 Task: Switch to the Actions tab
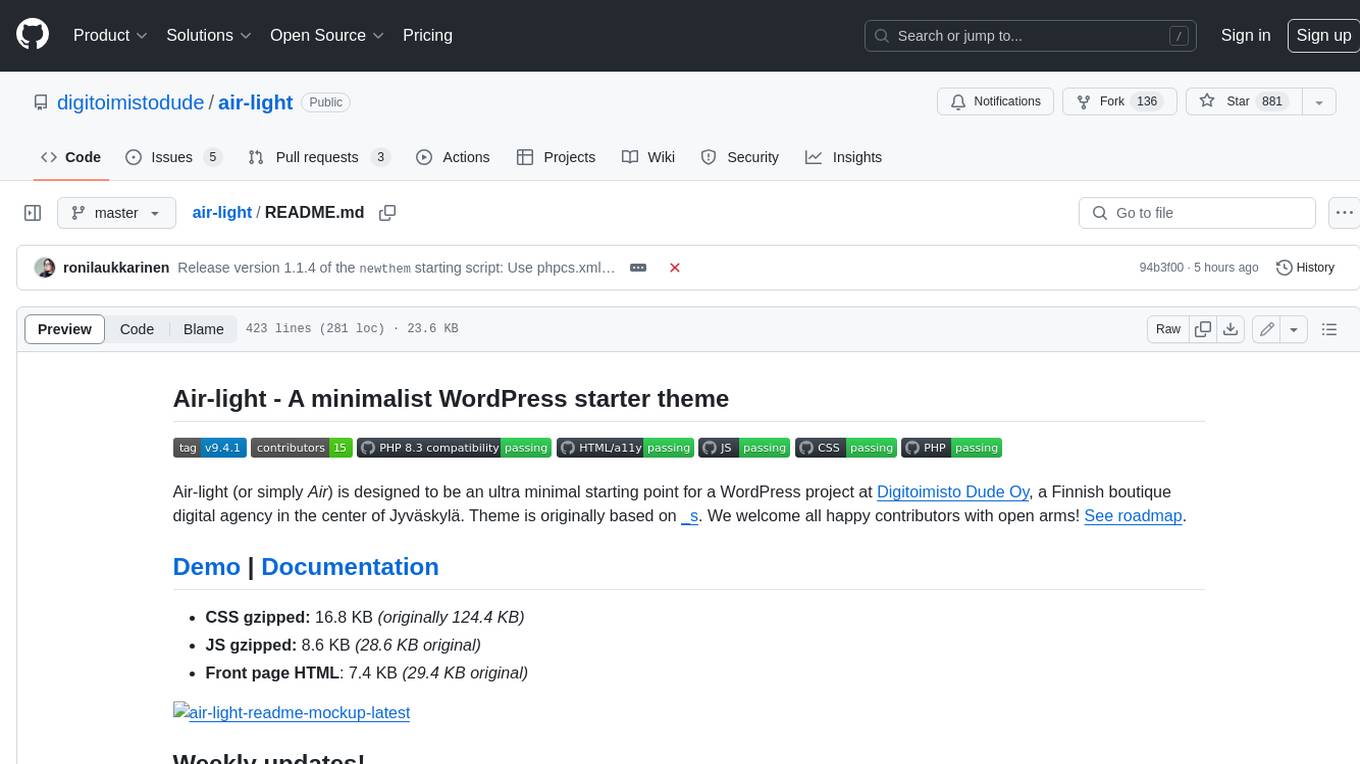(453, 157)
